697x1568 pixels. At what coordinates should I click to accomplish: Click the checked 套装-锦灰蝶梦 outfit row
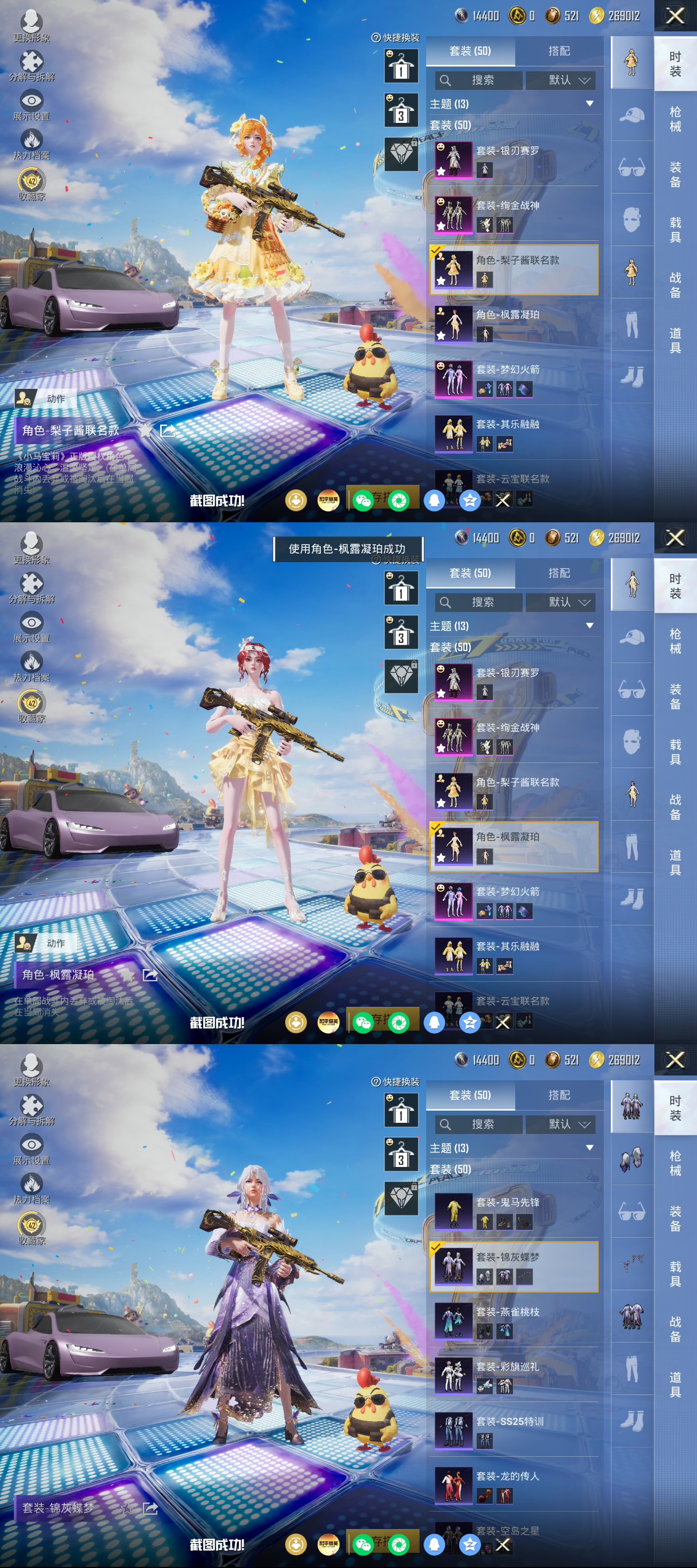(x=515, y=1267)
